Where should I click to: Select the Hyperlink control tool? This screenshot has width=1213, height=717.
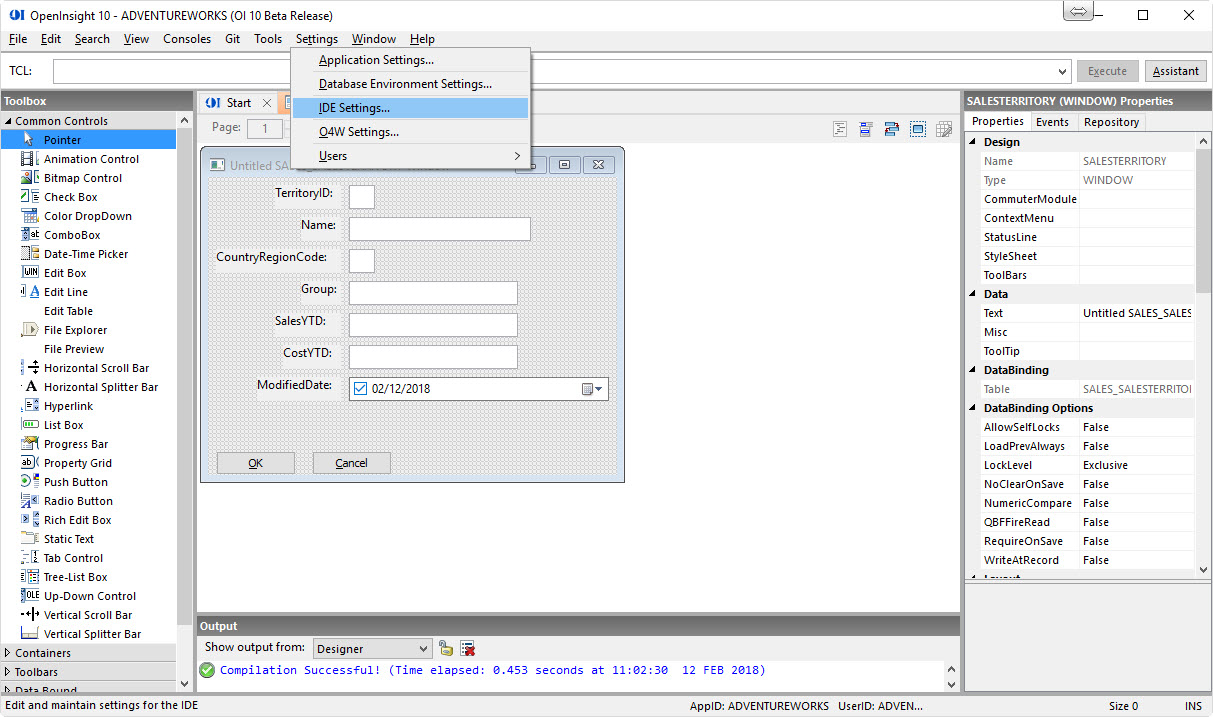pos(88,406)
